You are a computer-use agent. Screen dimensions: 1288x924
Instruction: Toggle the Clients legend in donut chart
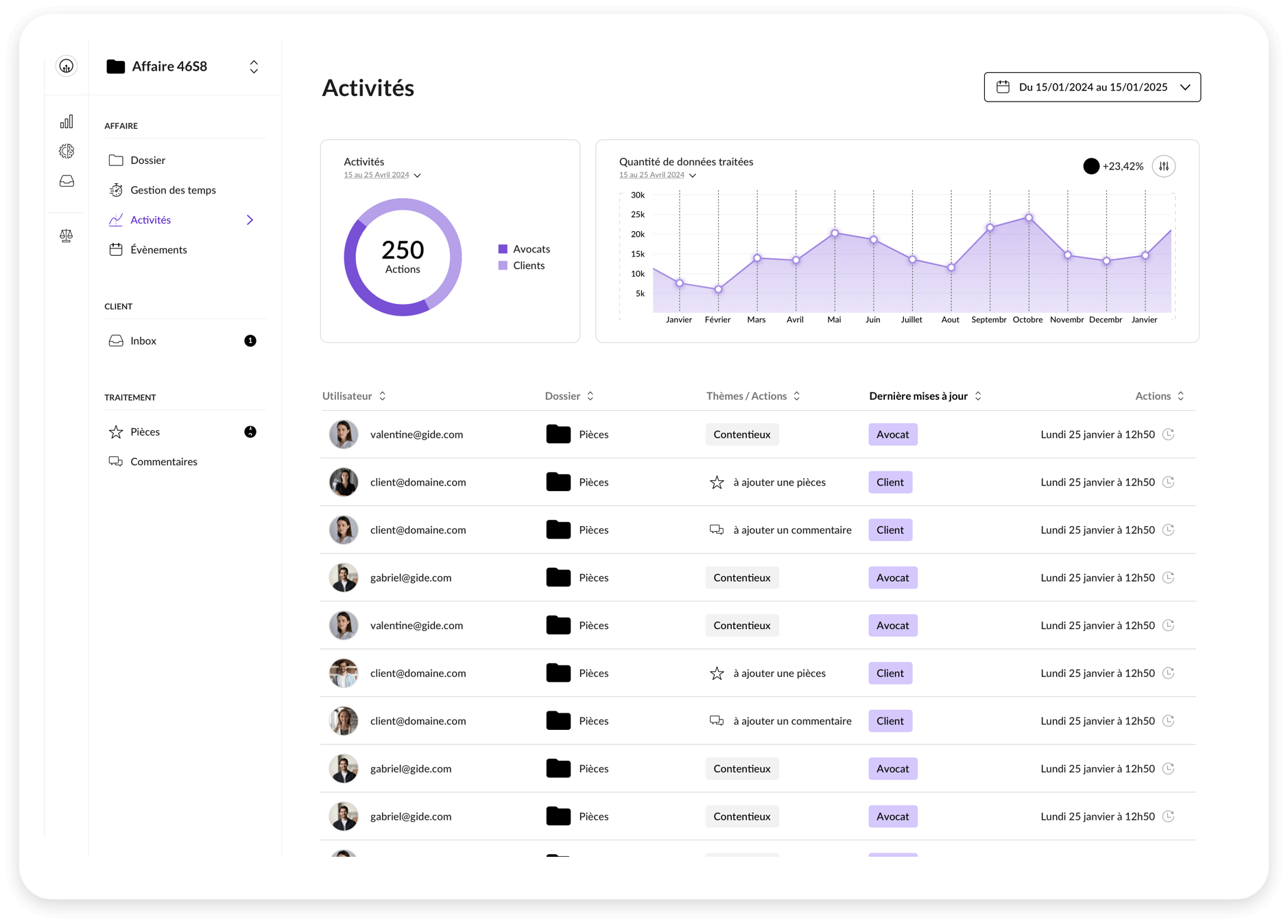(x=522, y=265)
